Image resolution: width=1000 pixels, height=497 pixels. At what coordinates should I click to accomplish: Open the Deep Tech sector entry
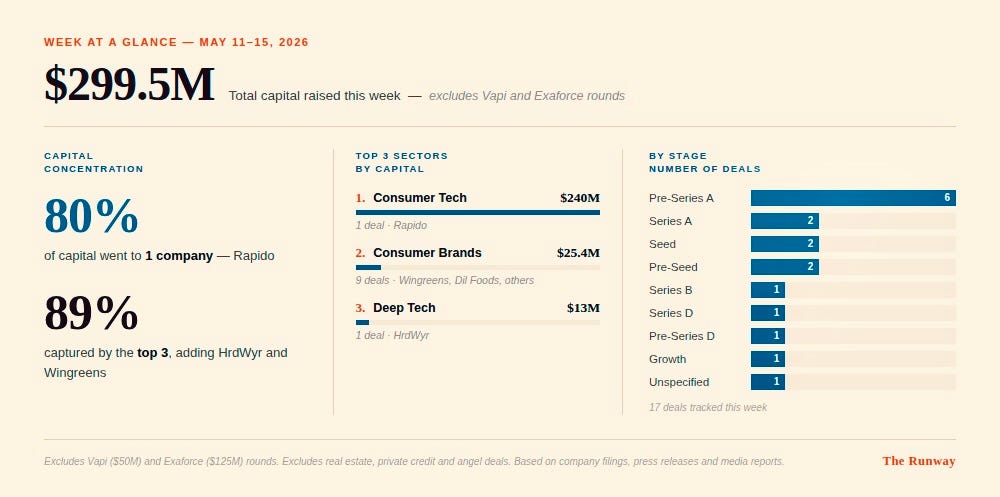pos(478,320)
